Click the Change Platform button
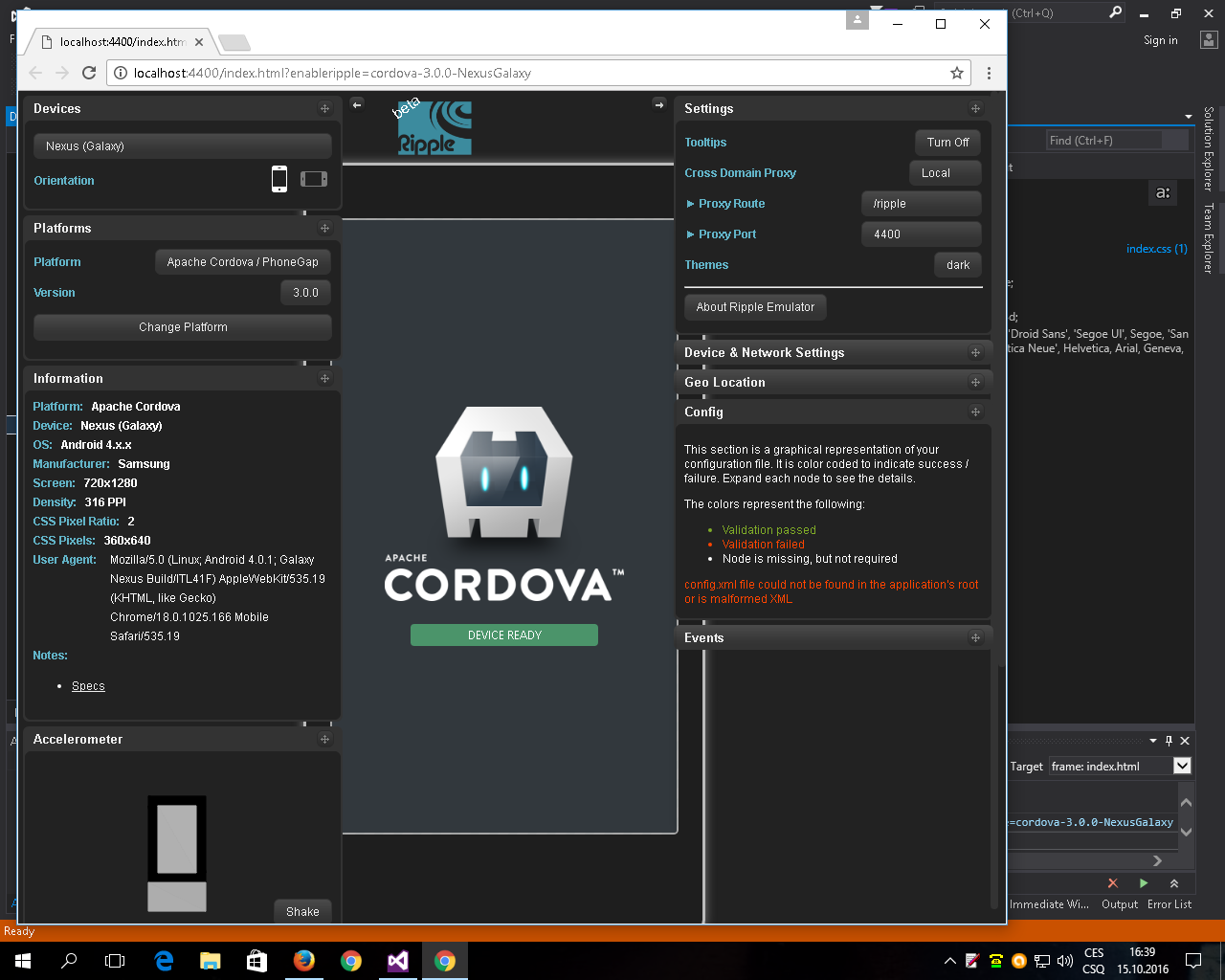This screenshot has height=980, width=1225. pos(183,327)
